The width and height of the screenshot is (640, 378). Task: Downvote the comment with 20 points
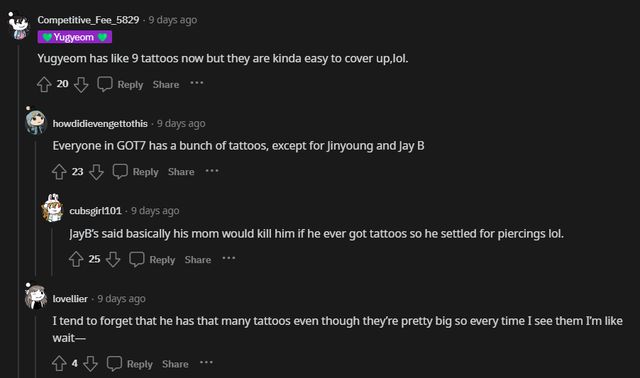pyautogui.click(x=81, y=84)
